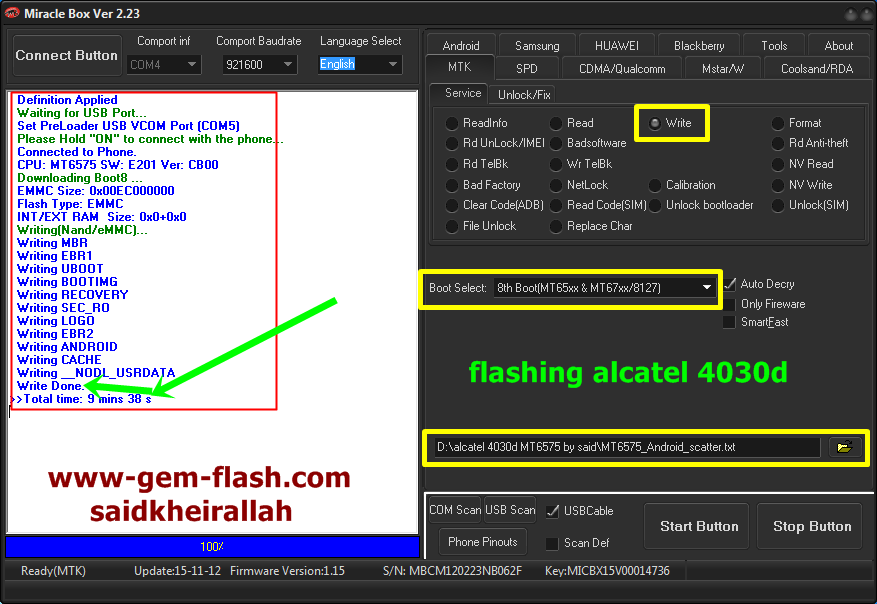Click the Ready(MTK) status bar text
Viewport: 877px width, 604px height.
click(53, 571)
